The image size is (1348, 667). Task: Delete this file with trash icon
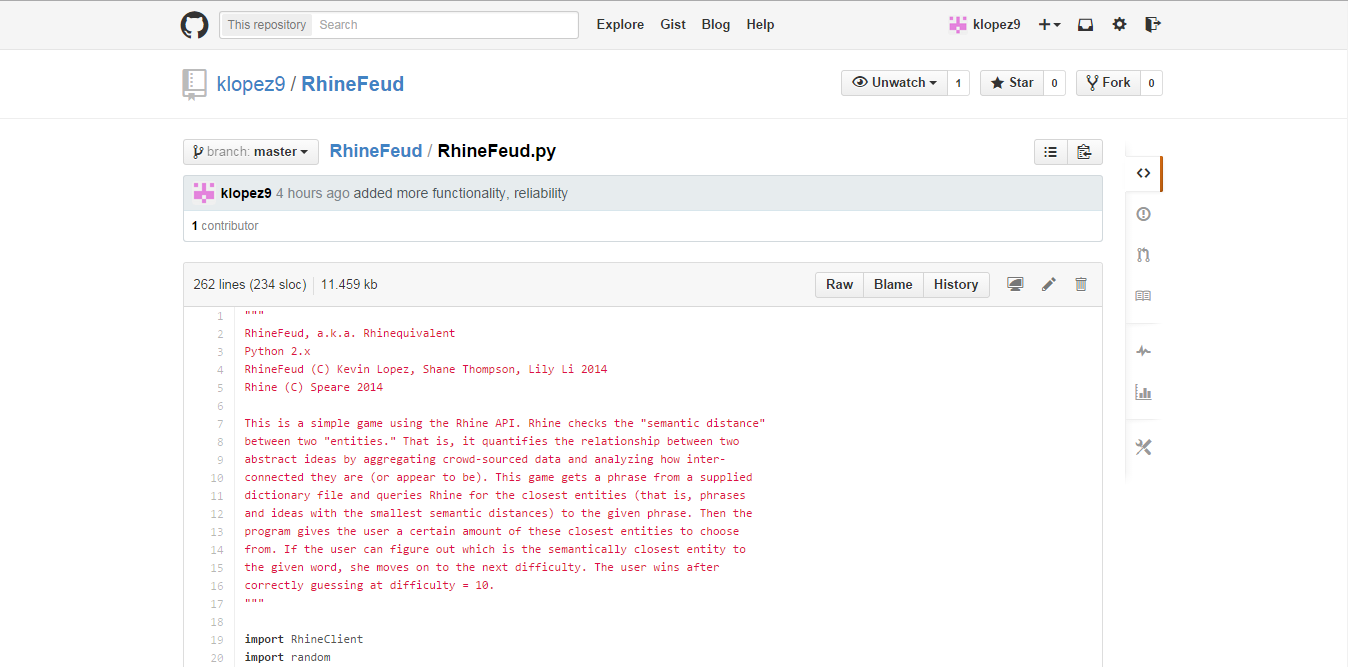pos(1080,285)
